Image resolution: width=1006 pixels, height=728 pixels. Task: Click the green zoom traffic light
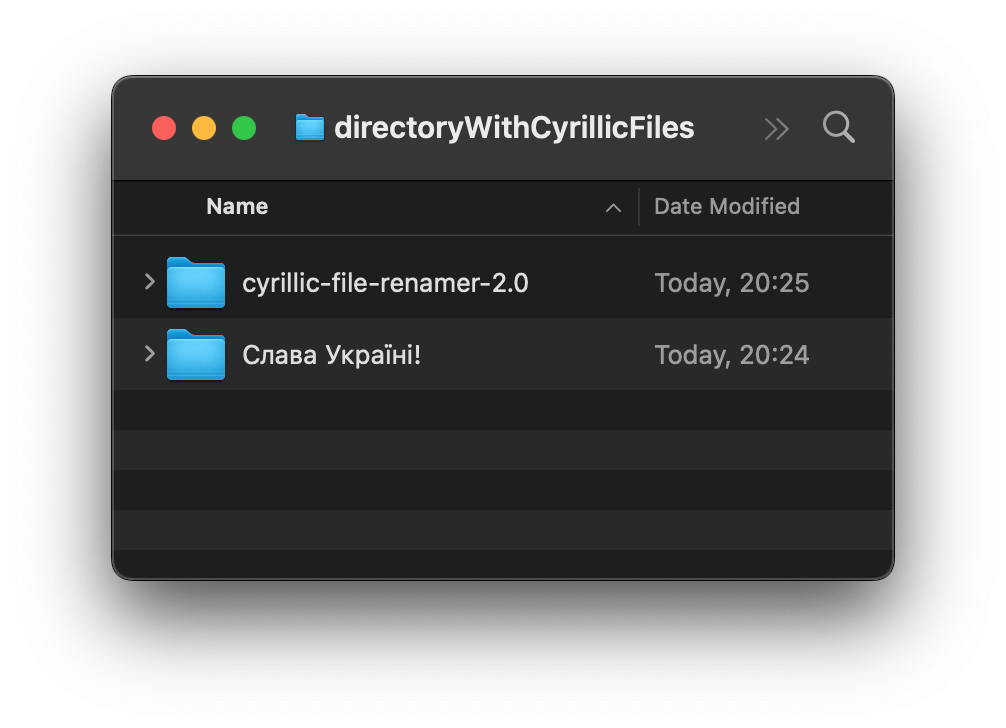pyautogui.click(x=243, y=128)
